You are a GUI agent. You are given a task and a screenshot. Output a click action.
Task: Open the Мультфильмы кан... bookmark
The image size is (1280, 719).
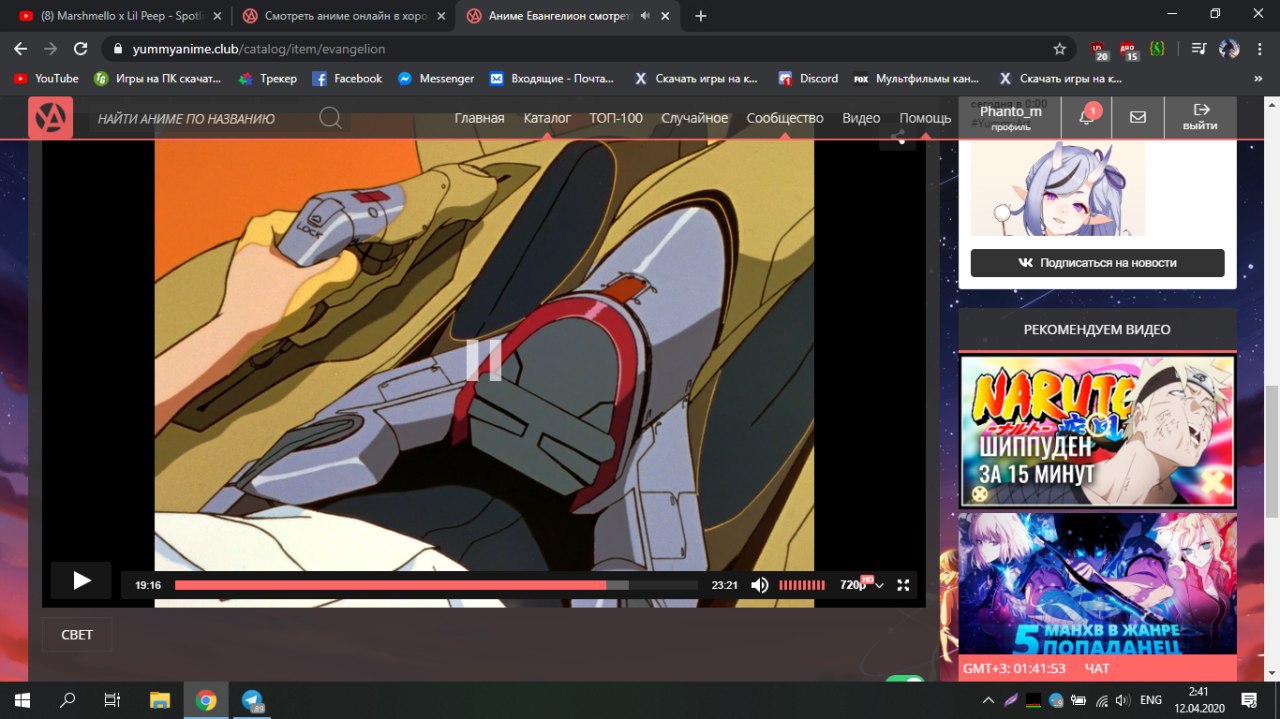917,78
